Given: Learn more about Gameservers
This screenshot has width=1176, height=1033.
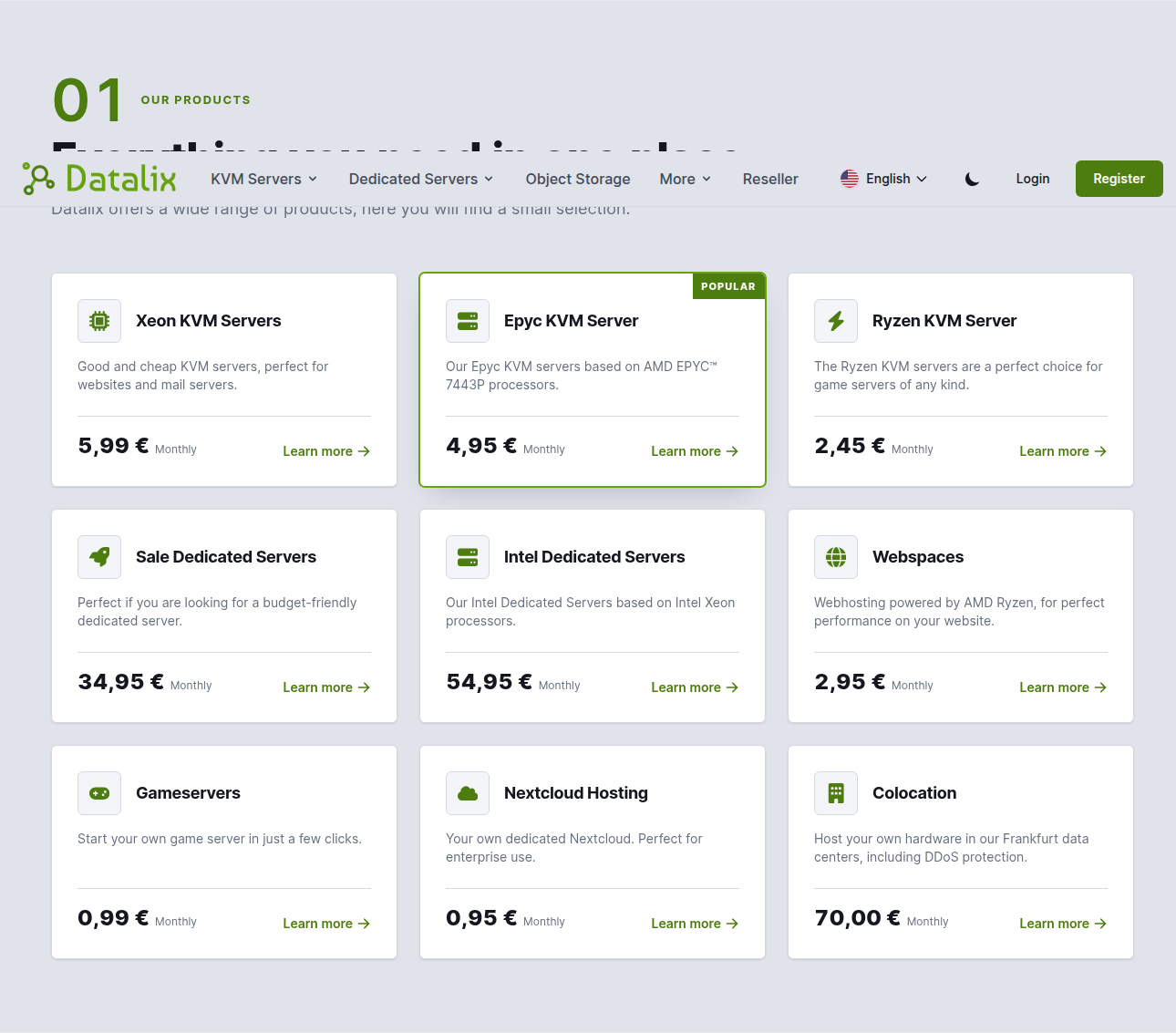Looking at the screenshot, I should tap(326, 924).
